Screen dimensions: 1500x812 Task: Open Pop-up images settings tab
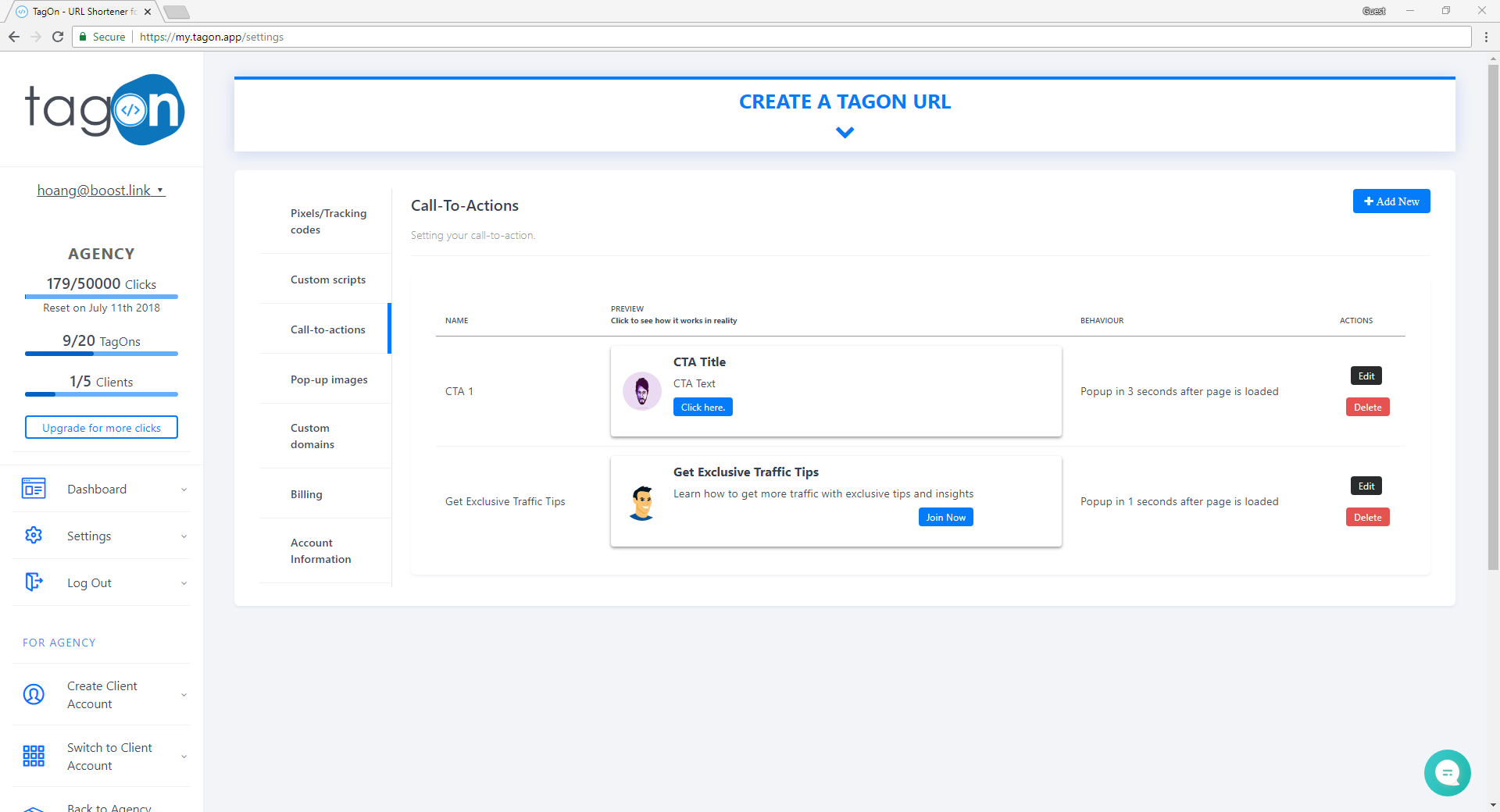tap(325, 379)
